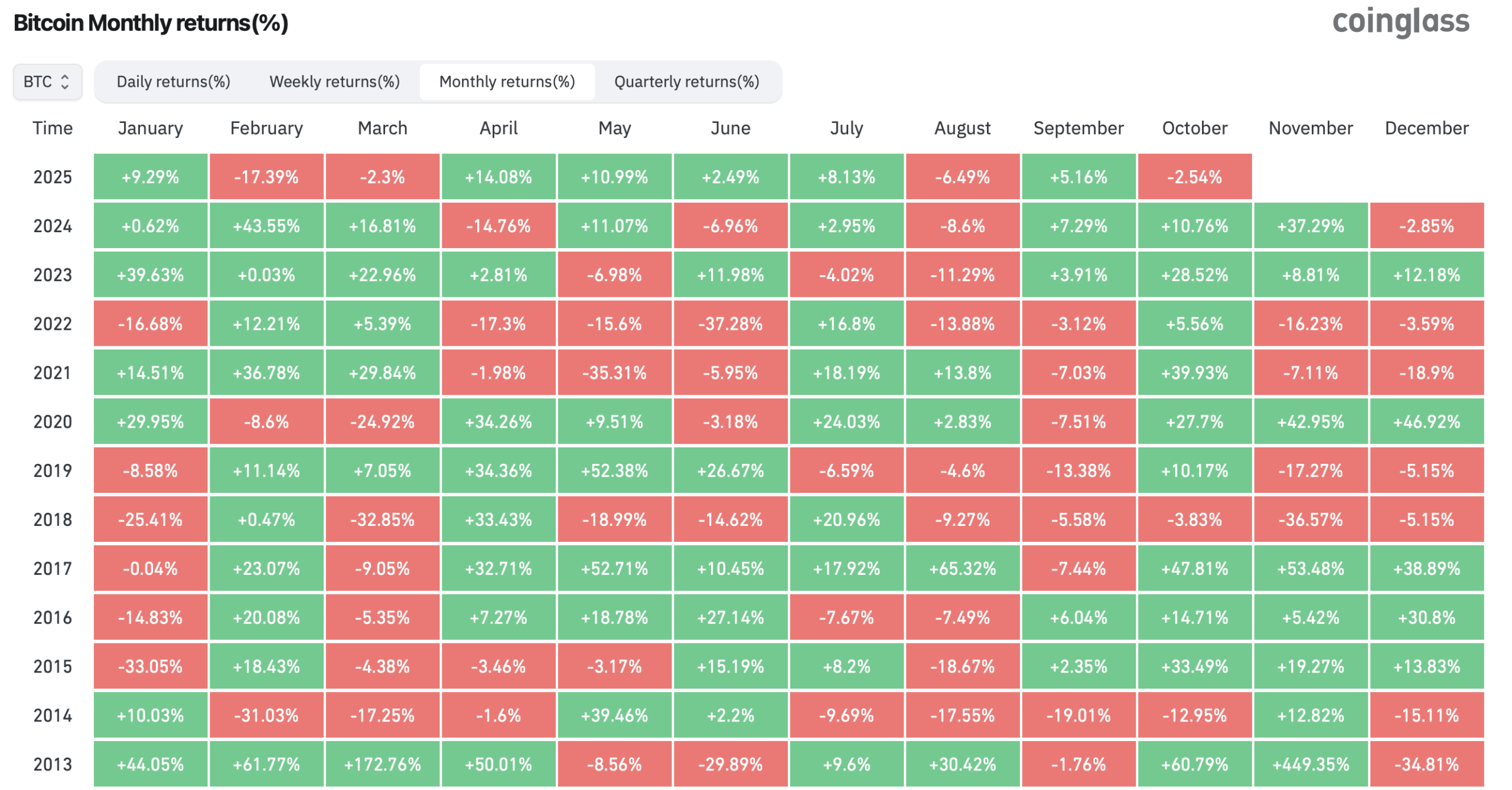1512x790 pixels.
Task: Select the 2025 row label
Action: pyautogui.click(x=53, y=177)
